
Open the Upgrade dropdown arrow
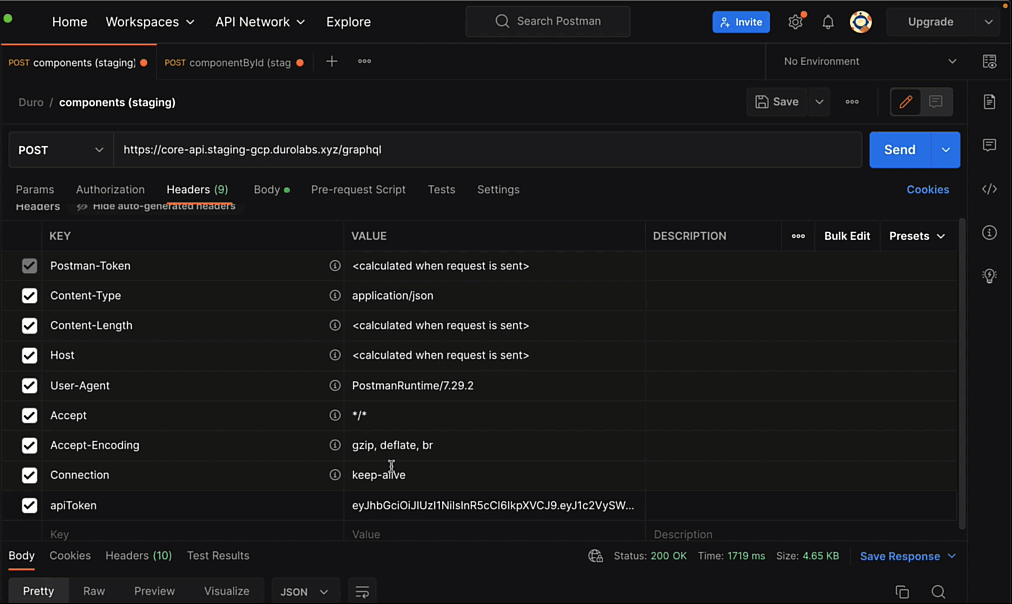coord(988,22)
